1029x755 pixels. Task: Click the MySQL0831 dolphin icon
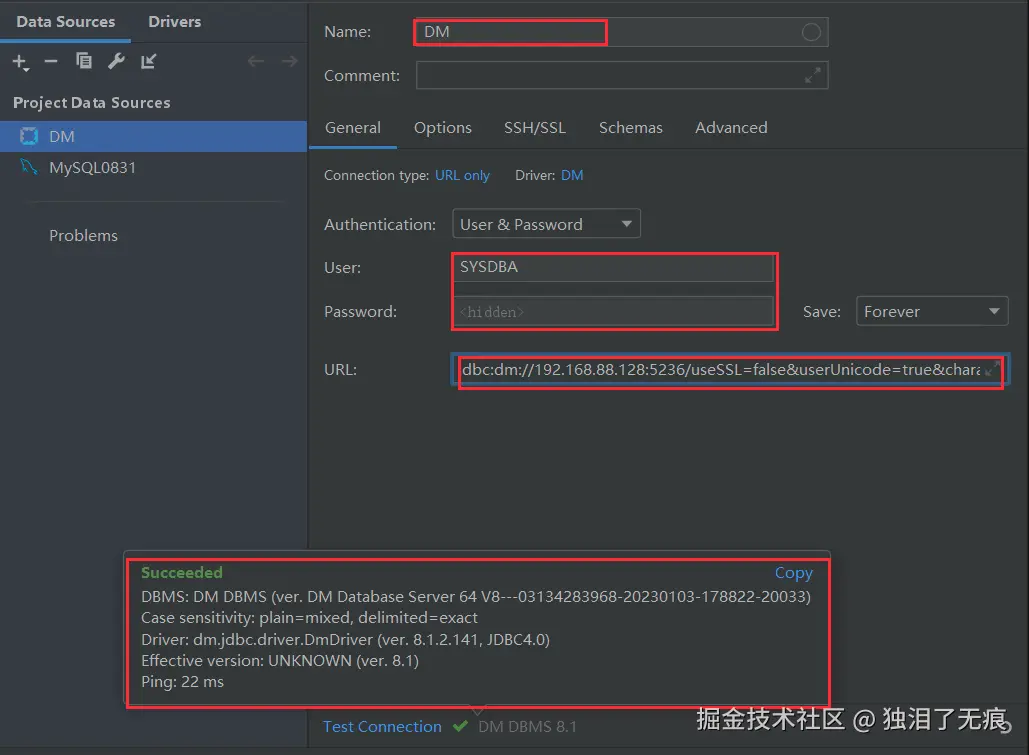point(29,167)
